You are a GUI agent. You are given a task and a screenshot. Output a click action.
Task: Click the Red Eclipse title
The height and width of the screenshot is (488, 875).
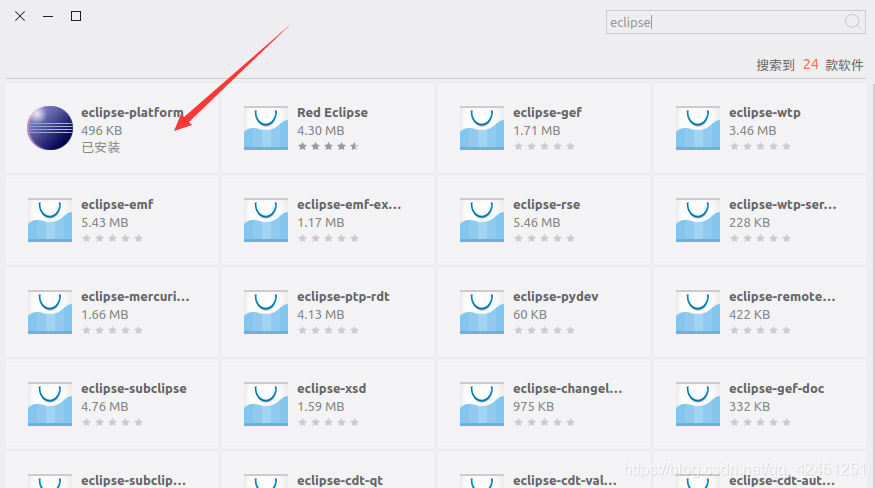(x=332, y=113)
